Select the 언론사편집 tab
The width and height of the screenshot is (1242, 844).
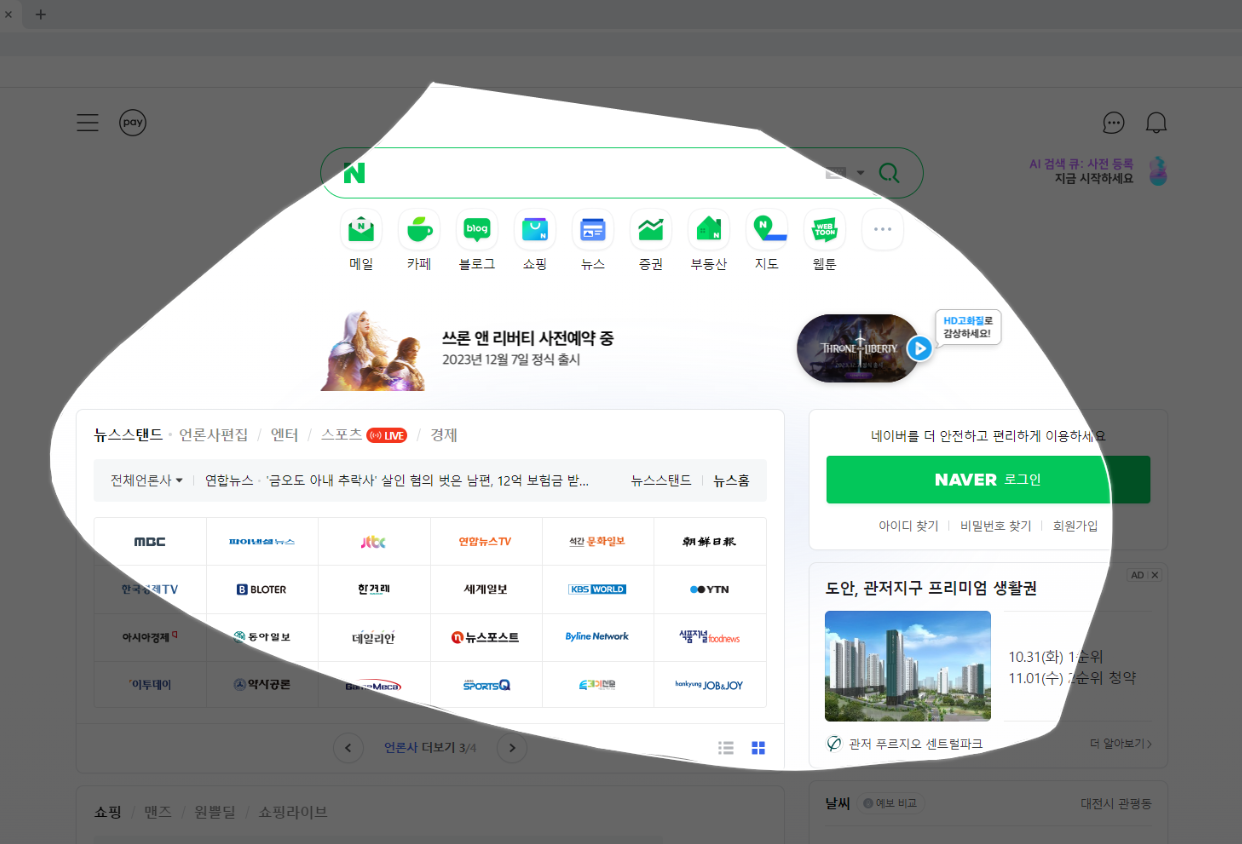[213, 435]
